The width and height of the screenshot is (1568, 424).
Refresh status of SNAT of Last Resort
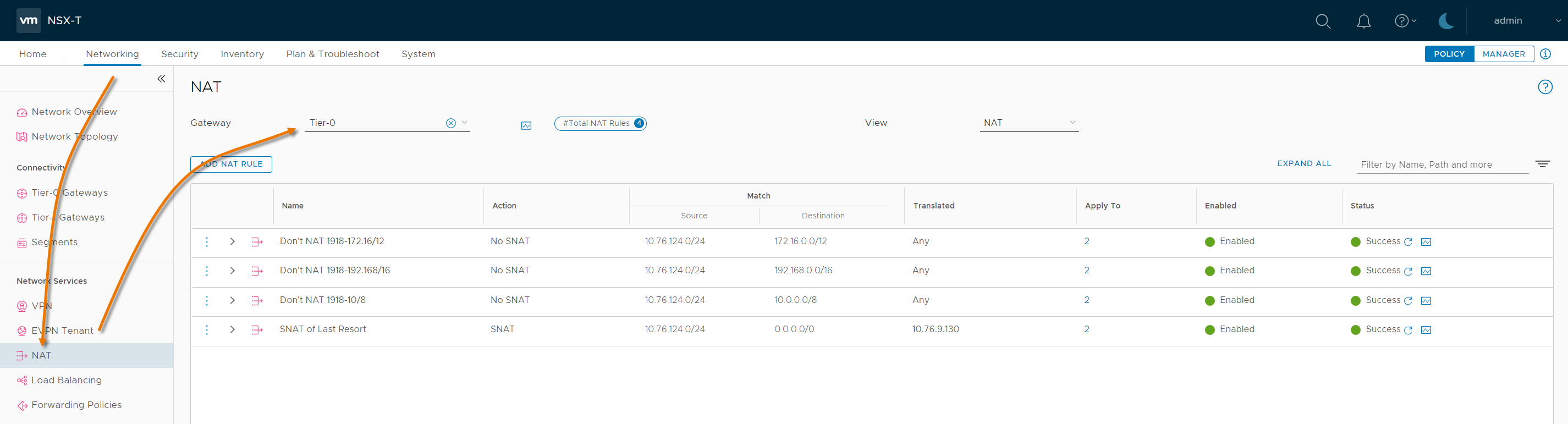(1408, 331)
